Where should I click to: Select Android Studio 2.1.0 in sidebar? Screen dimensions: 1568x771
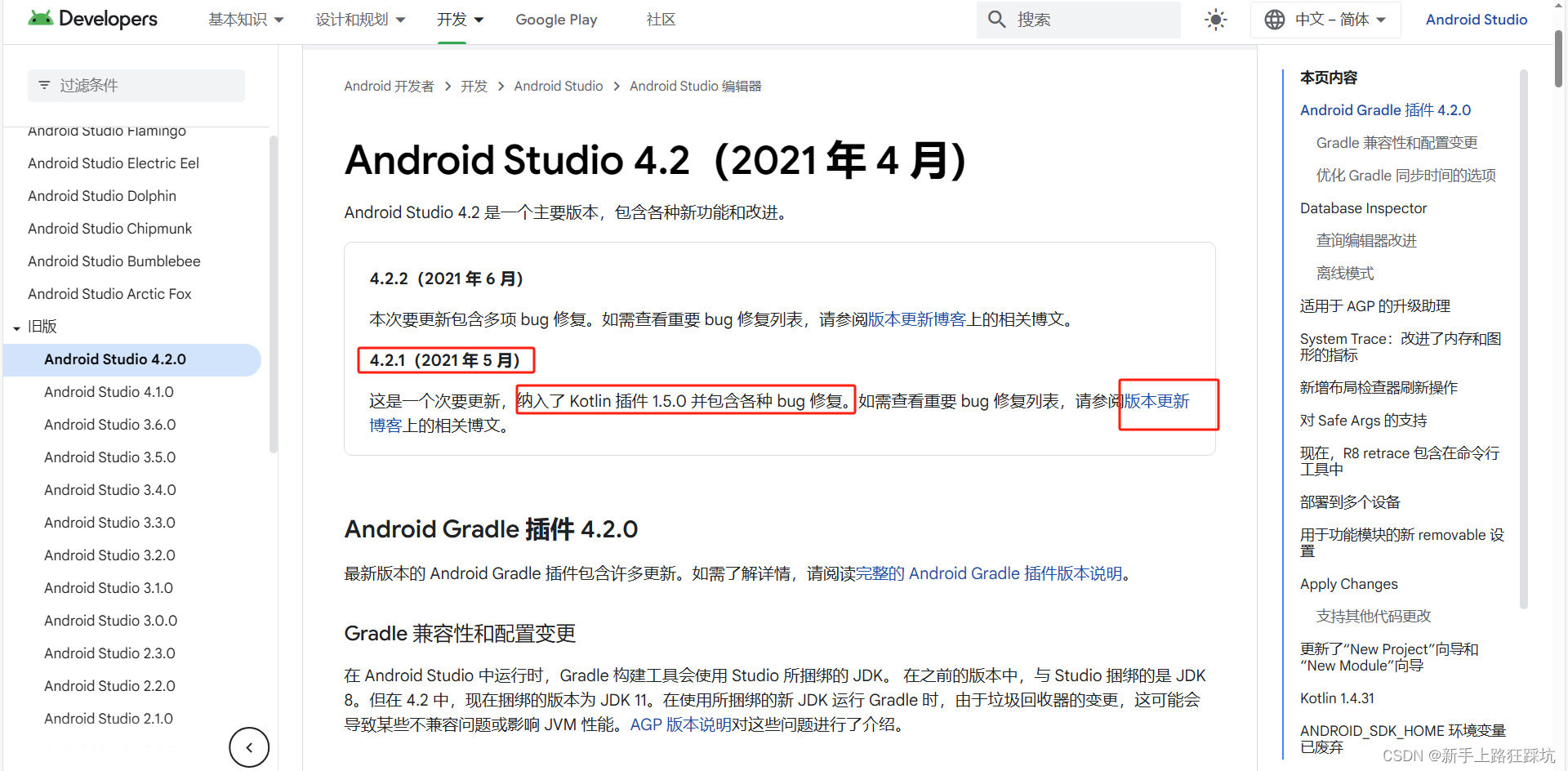coord(109,719)
